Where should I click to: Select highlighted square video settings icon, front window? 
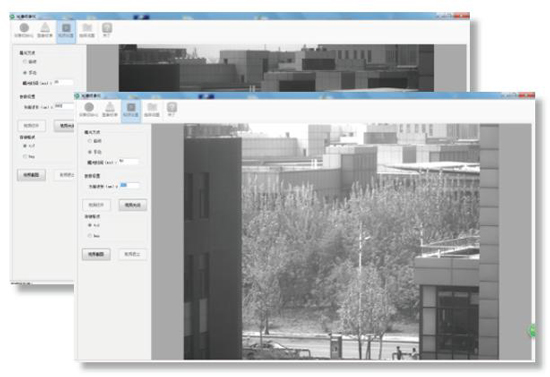pyautogui.click(x=131, y=110)
